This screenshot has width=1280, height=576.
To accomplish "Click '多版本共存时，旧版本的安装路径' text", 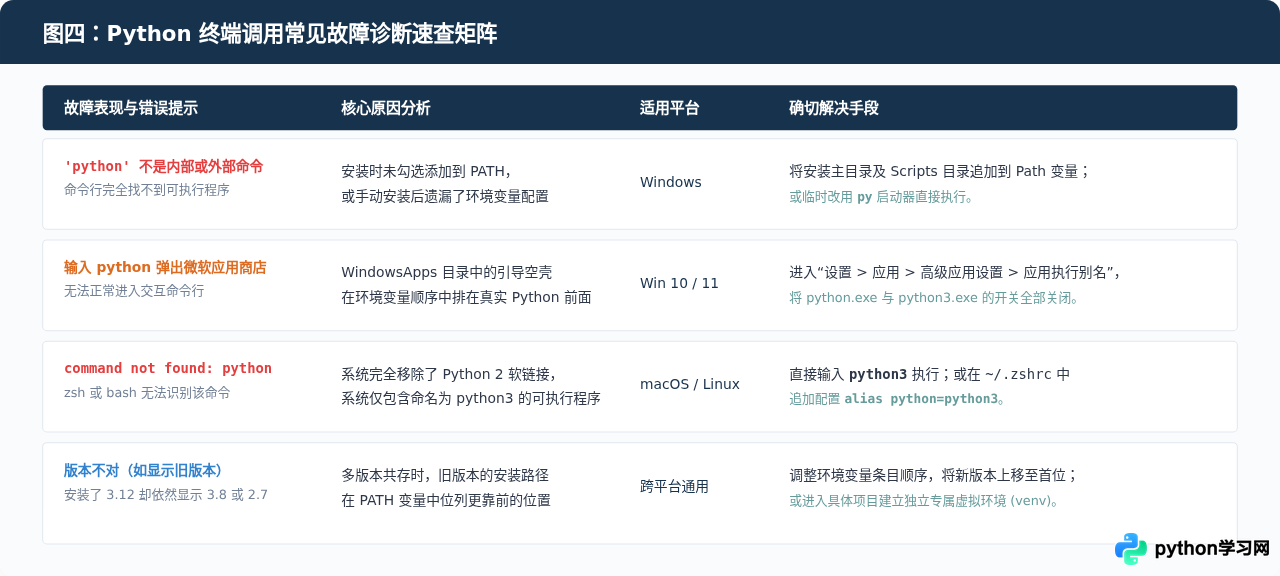I will tap(445, 475).
